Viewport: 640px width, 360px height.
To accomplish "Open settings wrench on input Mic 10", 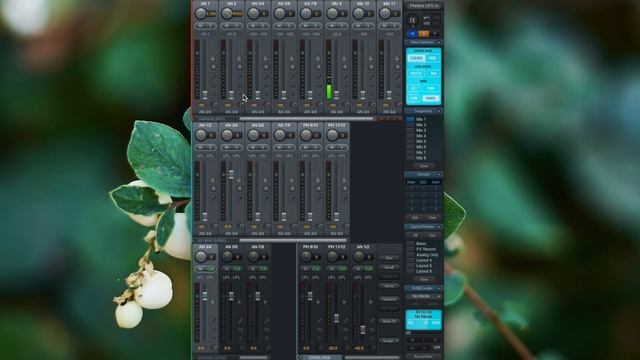I will [x=371, y=76].
